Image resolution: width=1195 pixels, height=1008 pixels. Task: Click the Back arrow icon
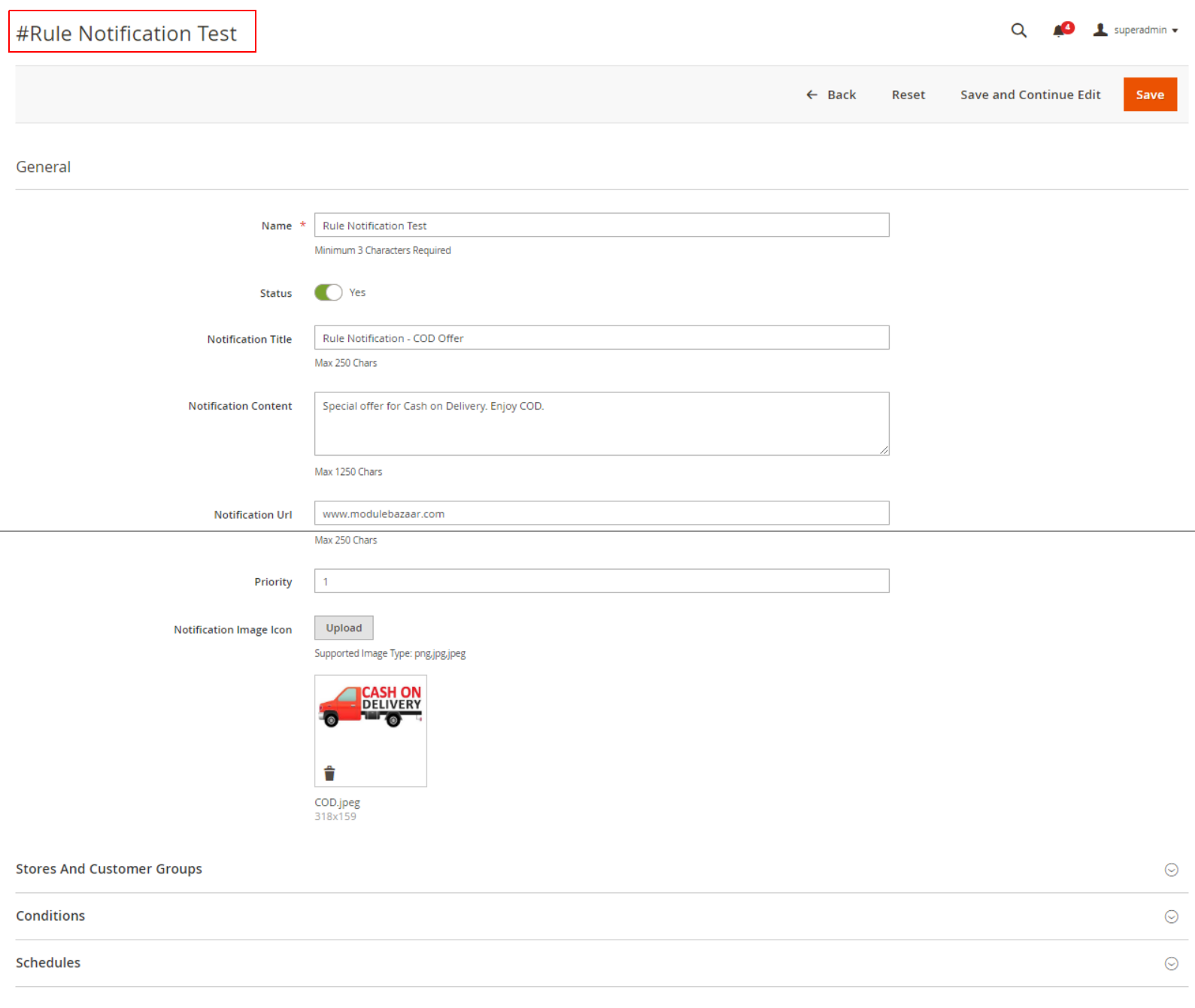pyautogui.click(x=811, y=95)
